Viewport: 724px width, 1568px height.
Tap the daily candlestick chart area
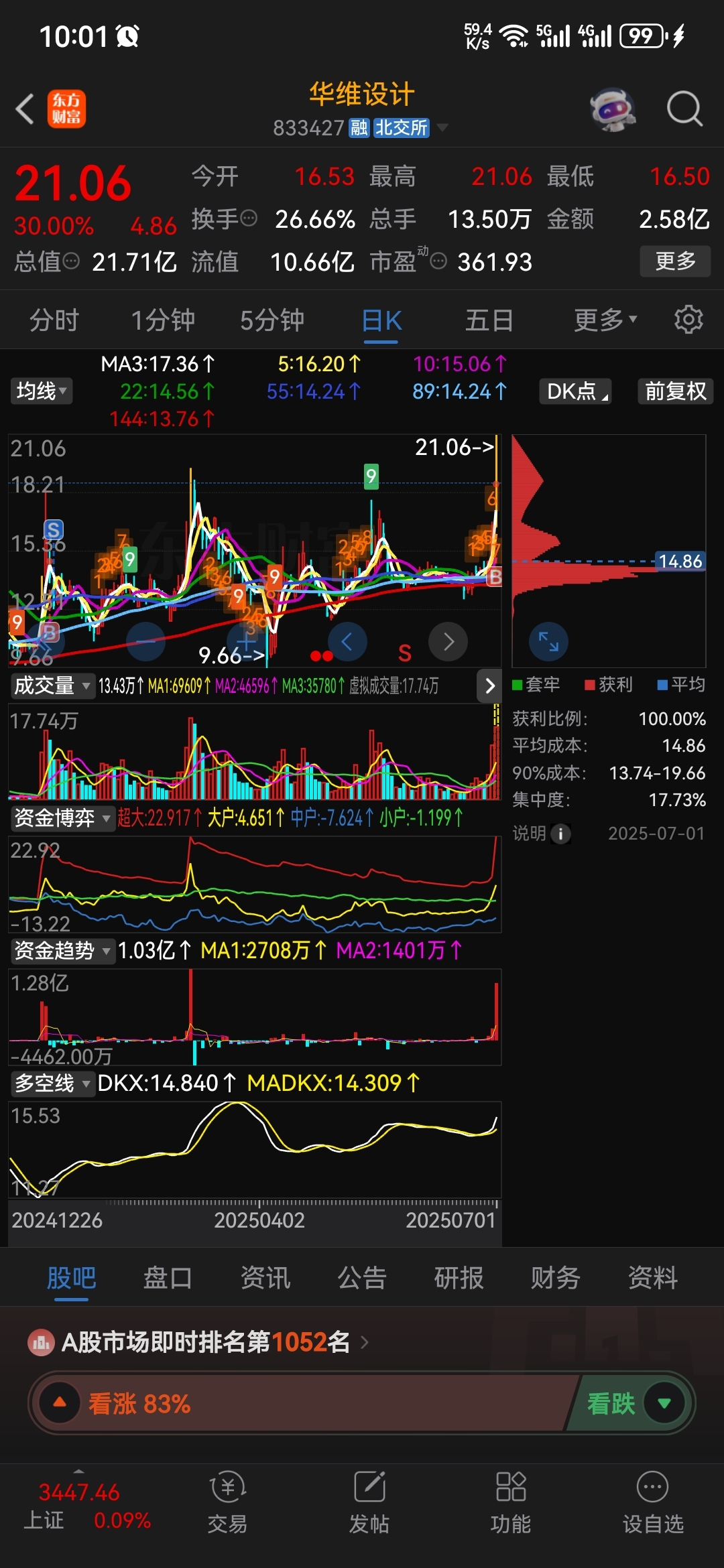point(255,551)
